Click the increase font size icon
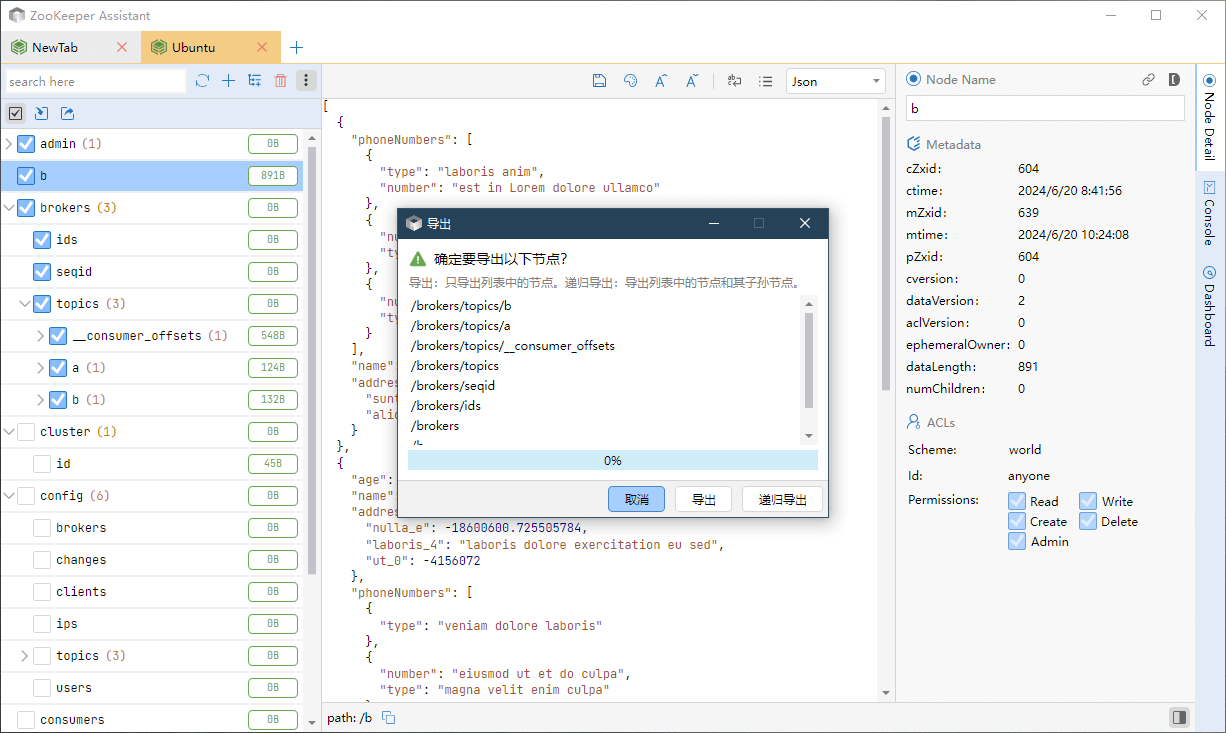The image size is (1226, 733). (x=661, y=81)
